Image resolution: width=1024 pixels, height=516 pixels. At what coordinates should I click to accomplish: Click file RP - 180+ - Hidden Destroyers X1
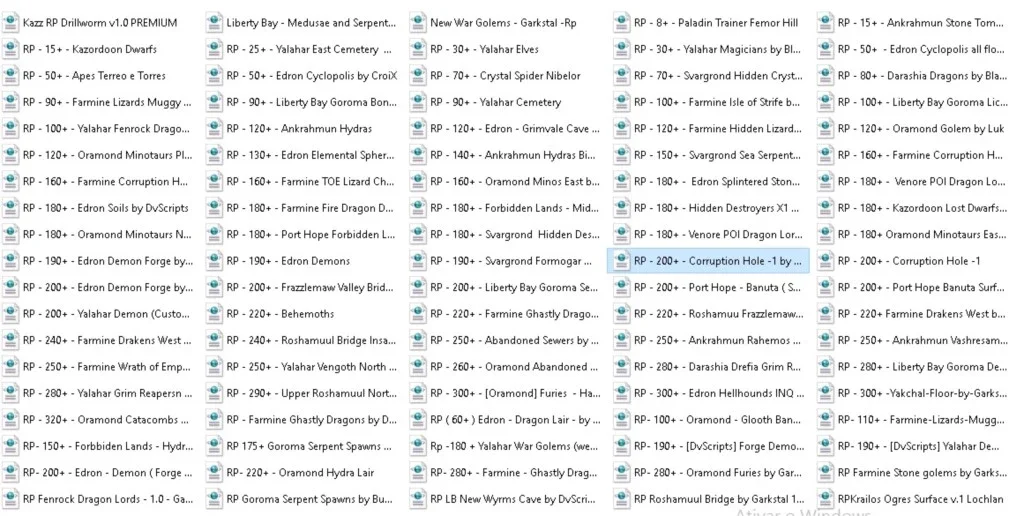click(716, 208)
